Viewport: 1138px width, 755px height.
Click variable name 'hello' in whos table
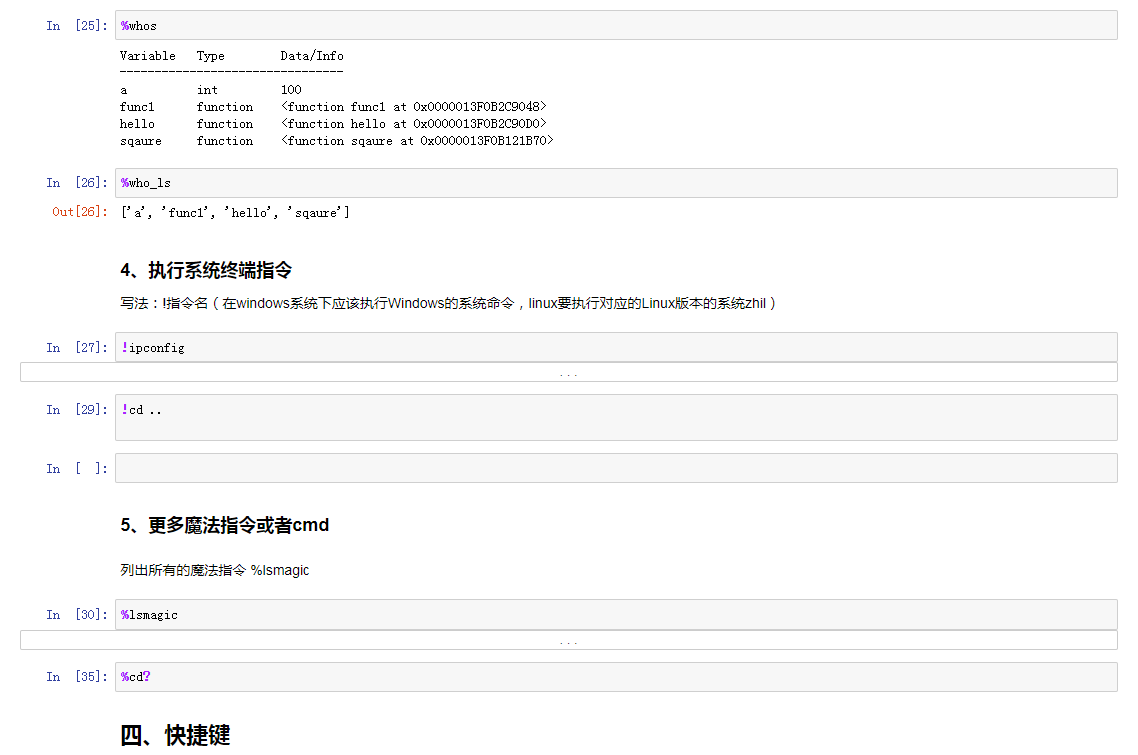point(137,124)
